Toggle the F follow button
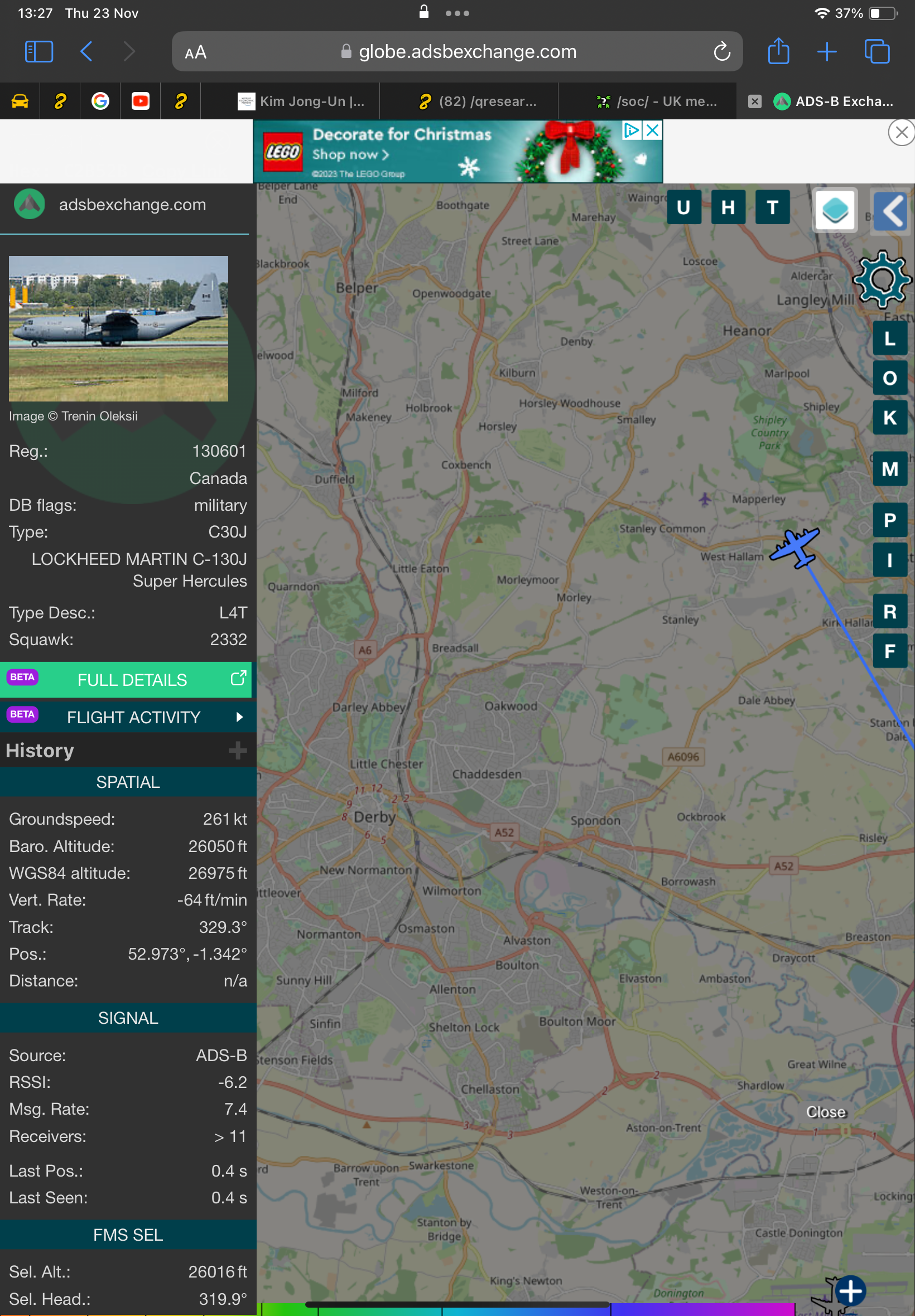Viewport: 915px width, 1316px height. pyautogui.click(x=890, y=651)
